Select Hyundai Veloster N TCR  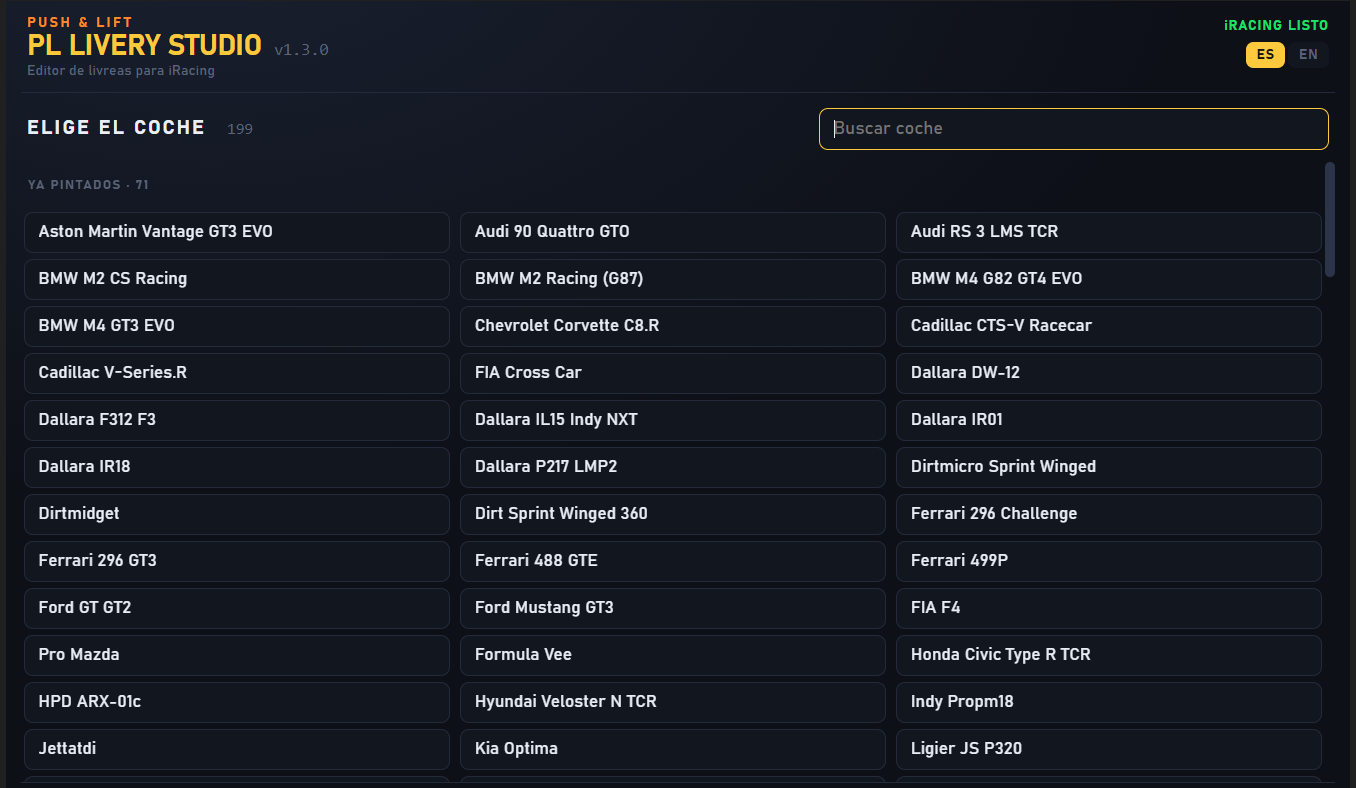(x=673, y=702)
